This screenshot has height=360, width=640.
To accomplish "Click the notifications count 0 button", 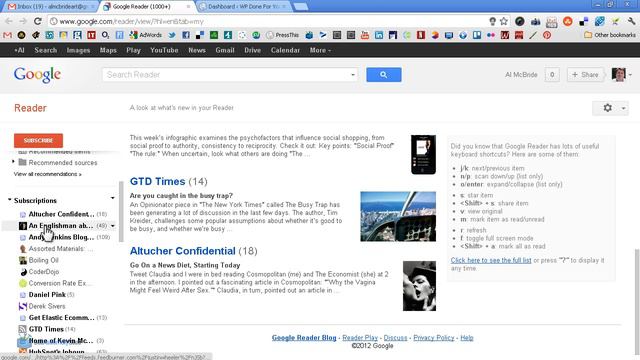I will [552, 75].
